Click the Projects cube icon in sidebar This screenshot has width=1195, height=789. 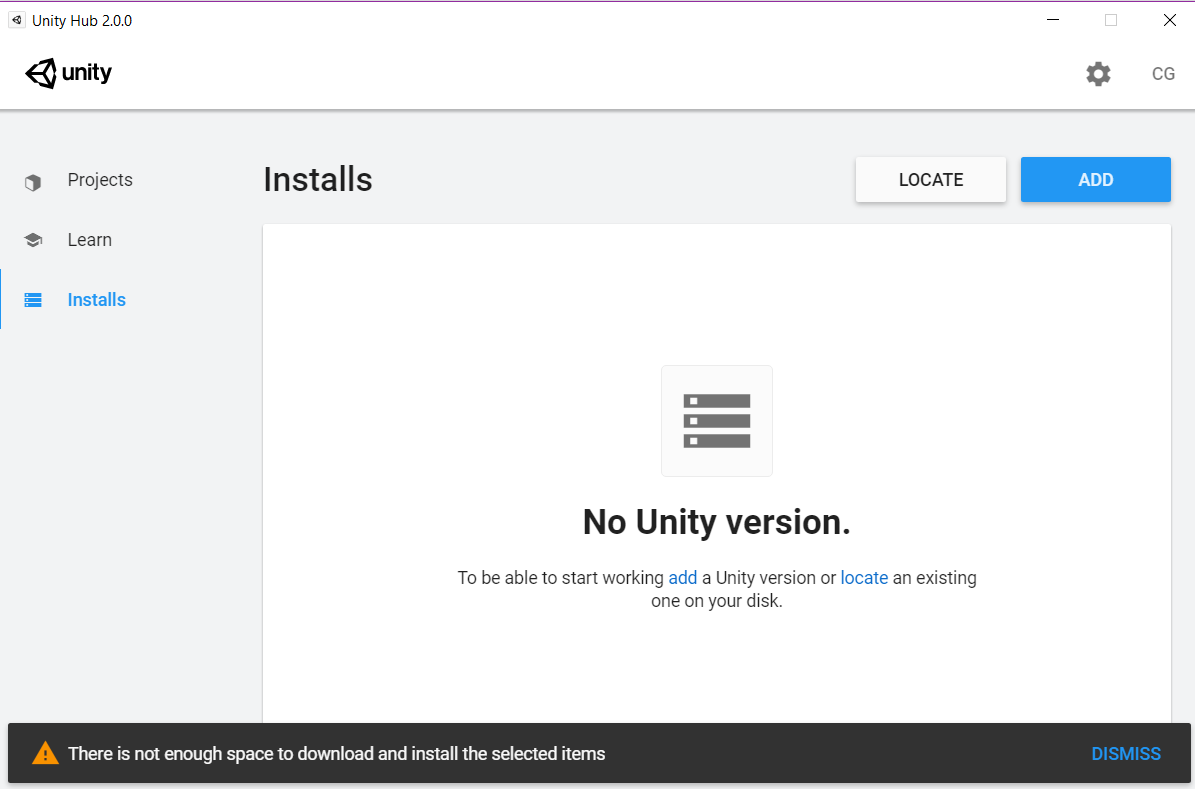click(33, 182)
